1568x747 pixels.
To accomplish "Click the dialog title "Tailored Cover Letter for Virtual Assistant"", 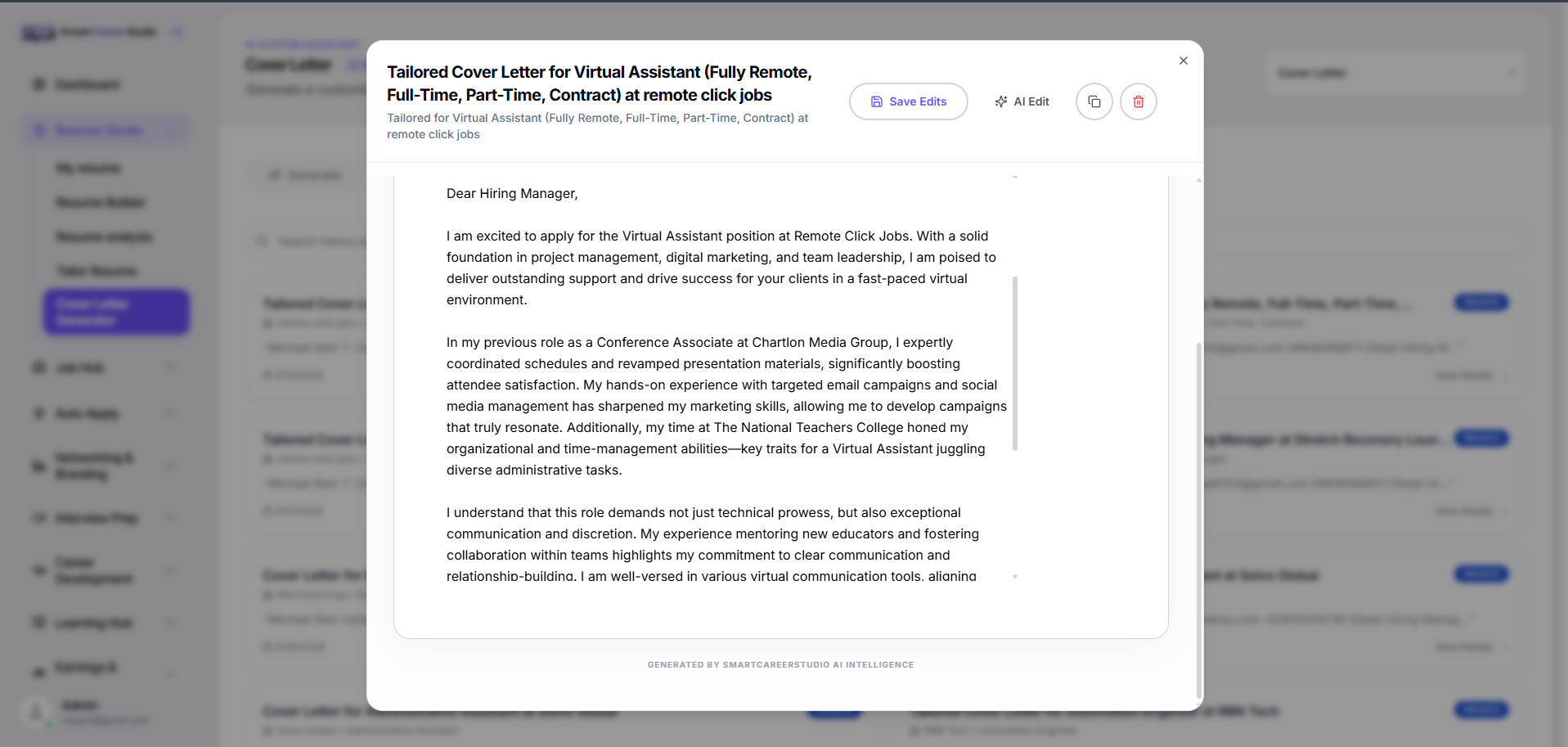I will click(x=600, y=83).
